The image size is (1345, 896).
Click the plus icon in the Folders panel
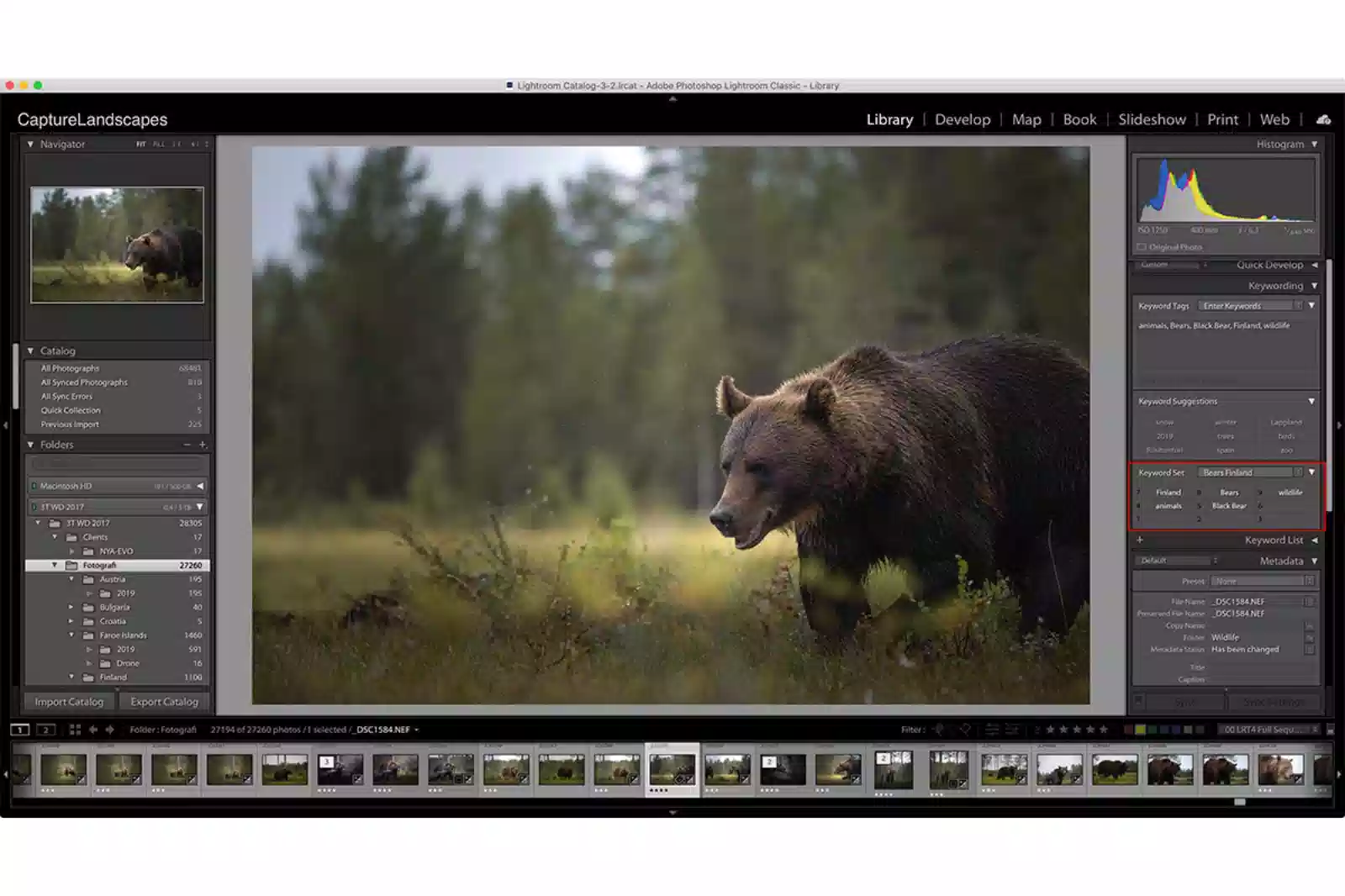coord(201,444)
